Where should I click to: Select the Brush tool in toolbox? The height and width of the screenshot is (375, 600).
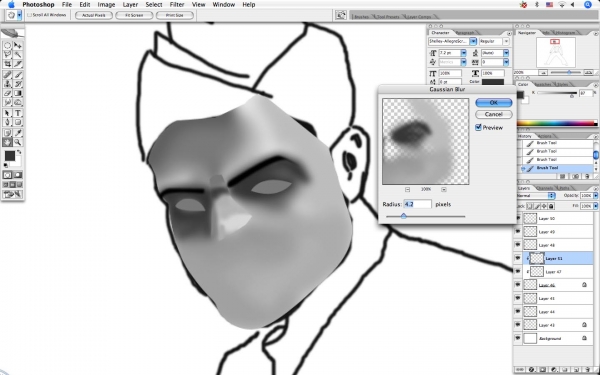18,75
